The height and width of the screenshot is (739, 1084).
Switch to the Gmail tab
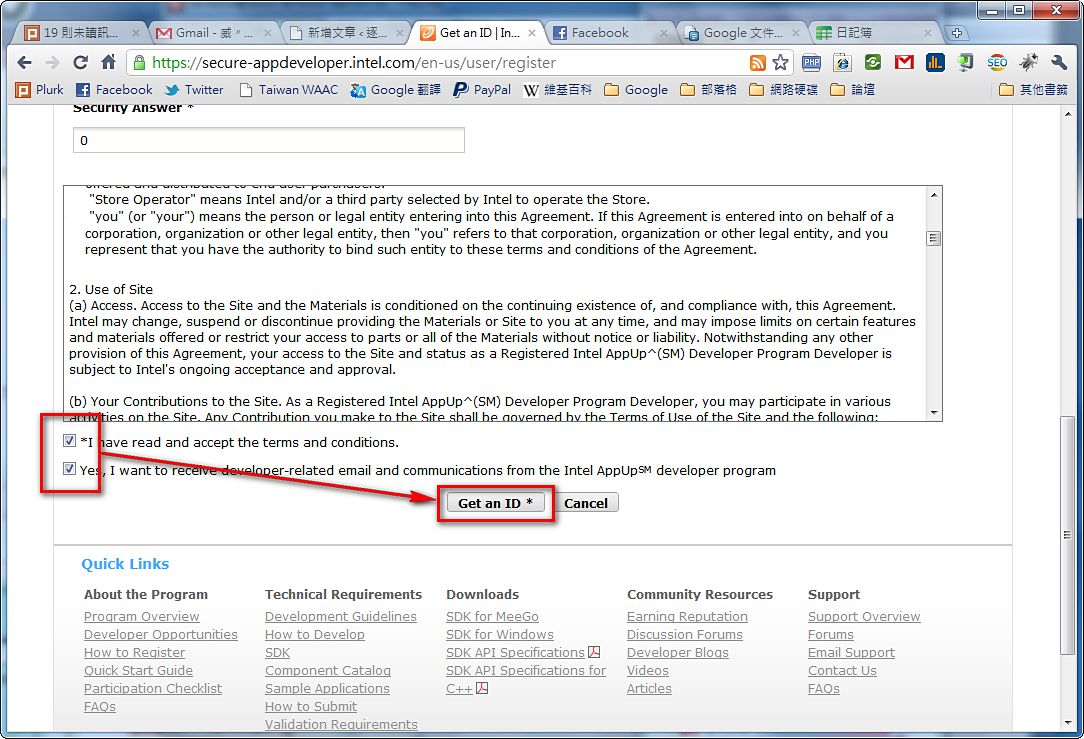pos(214,33)
